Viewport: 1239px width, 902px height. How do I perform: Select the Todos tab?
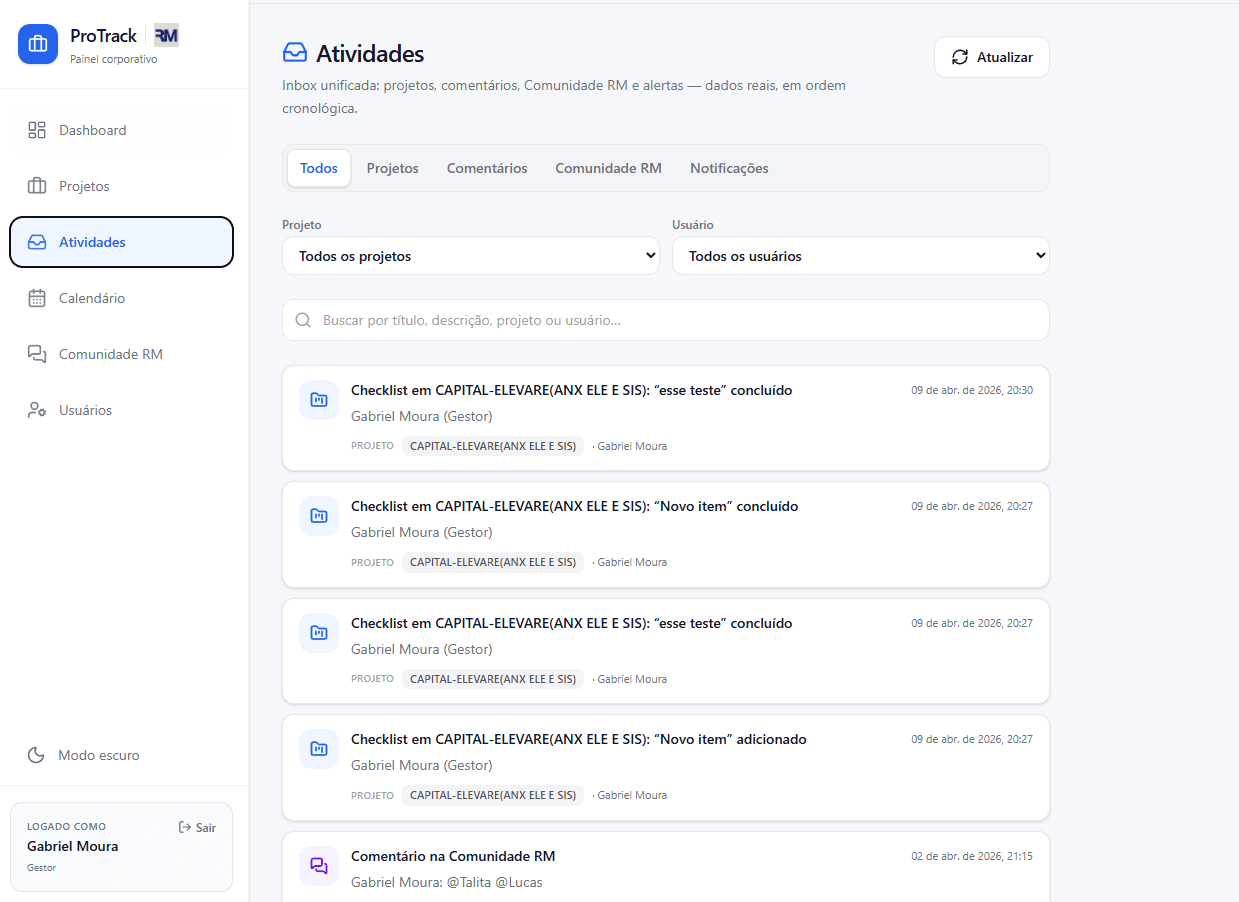pos(319,168)
